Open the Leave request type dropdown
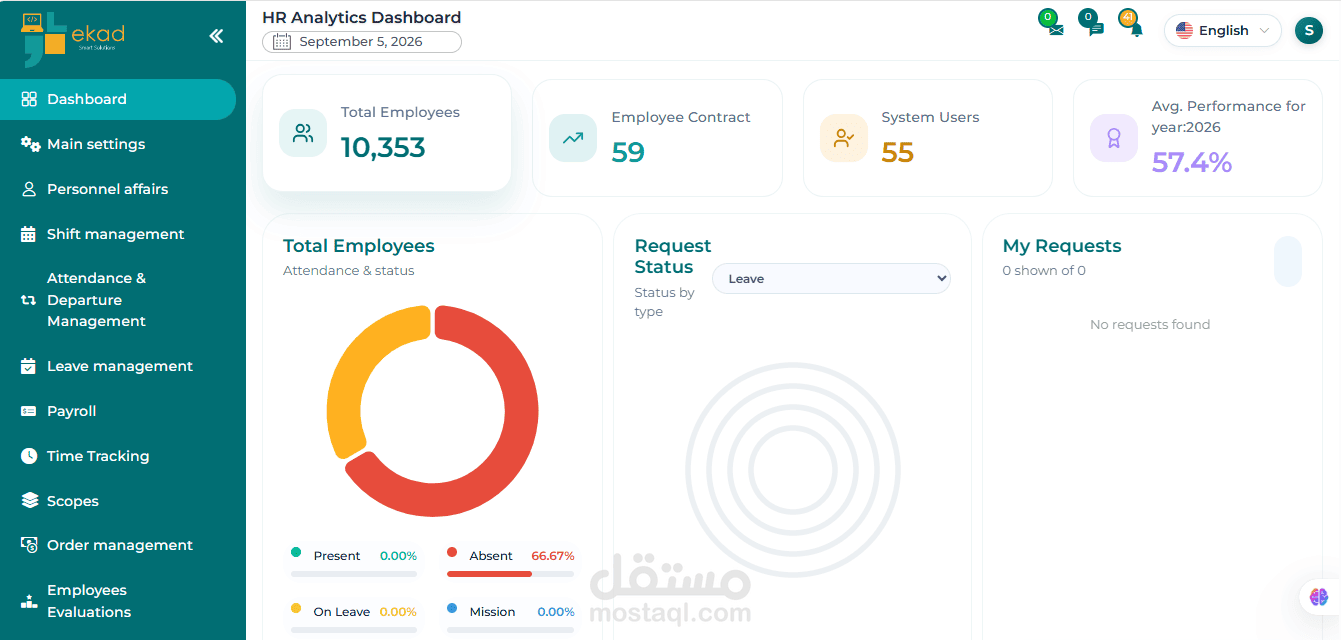 click(831, 279)
